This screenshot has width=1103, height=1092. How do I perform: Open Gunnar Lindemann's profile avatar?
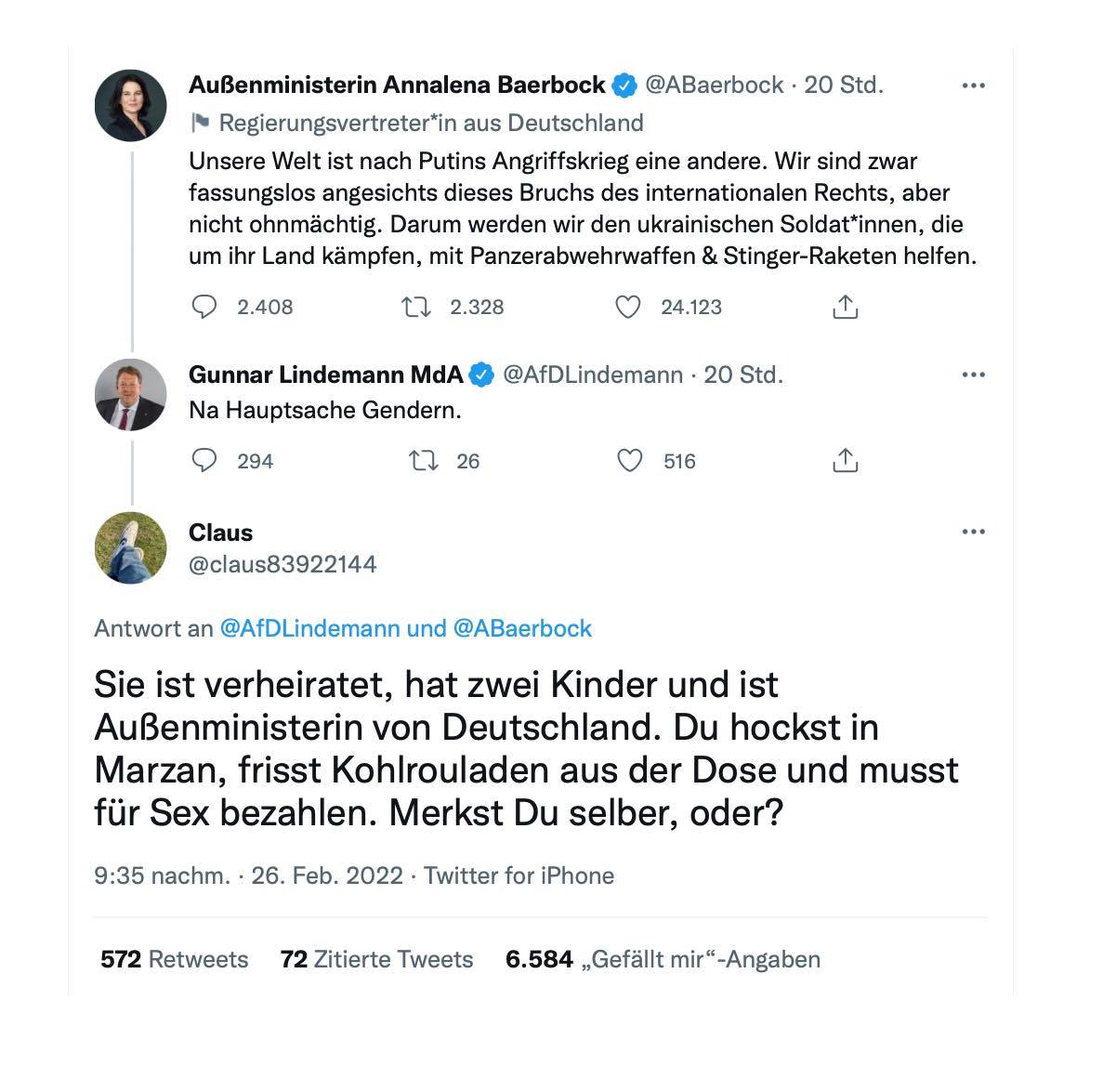coord(130,394)
